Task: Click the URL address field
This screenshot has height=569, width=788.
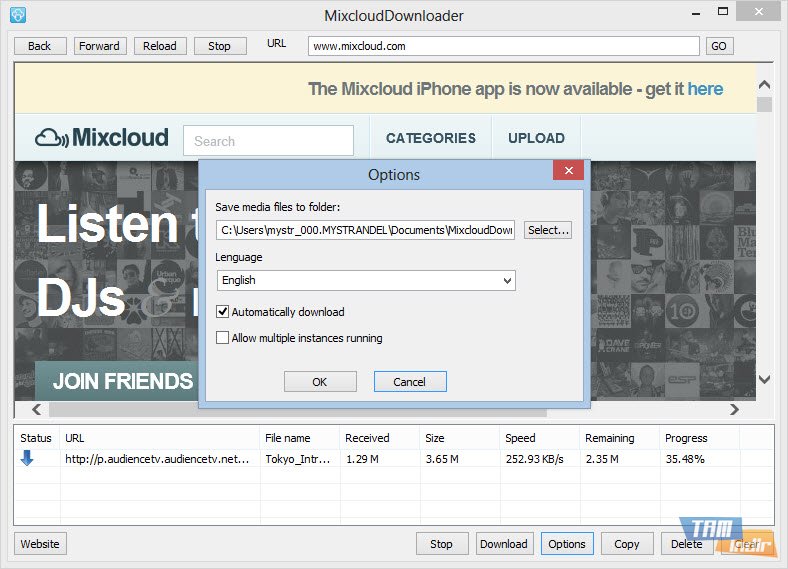Action: coord(504,46)
